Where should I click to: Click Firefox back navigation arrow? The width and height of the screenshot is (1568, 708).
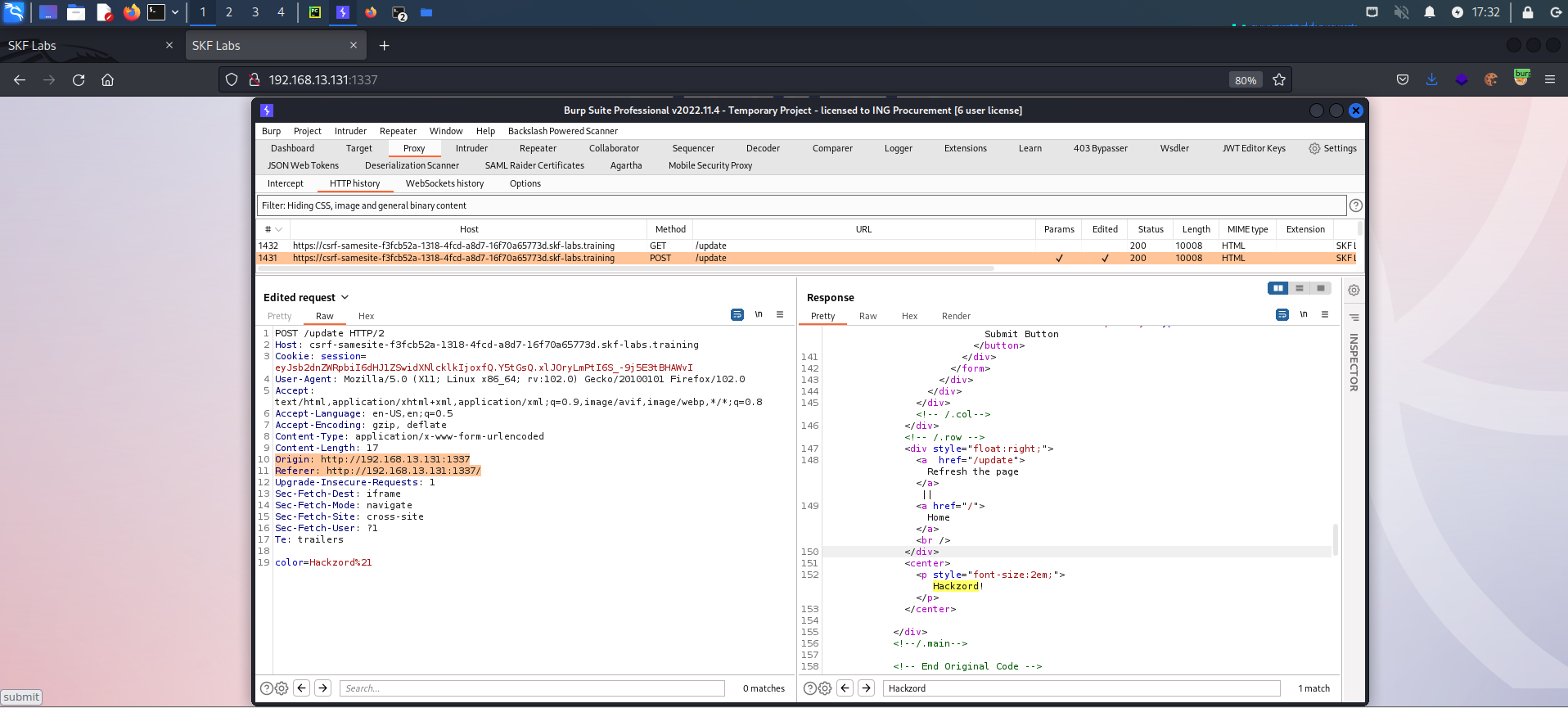(x=20, y=79)
